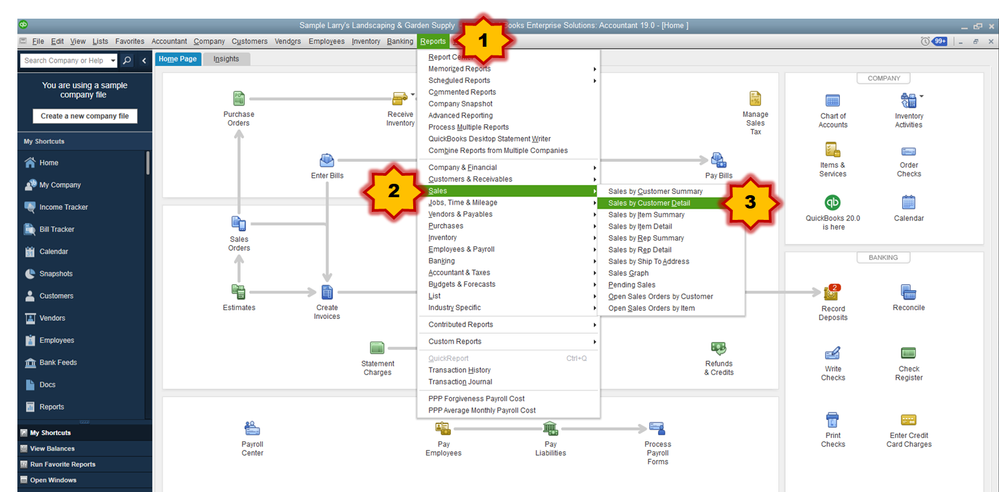Viewport: 999px width, 492px height.
Task: Click the Statement Charges icon
Action: pyautogui.click(x=377, y=348)
